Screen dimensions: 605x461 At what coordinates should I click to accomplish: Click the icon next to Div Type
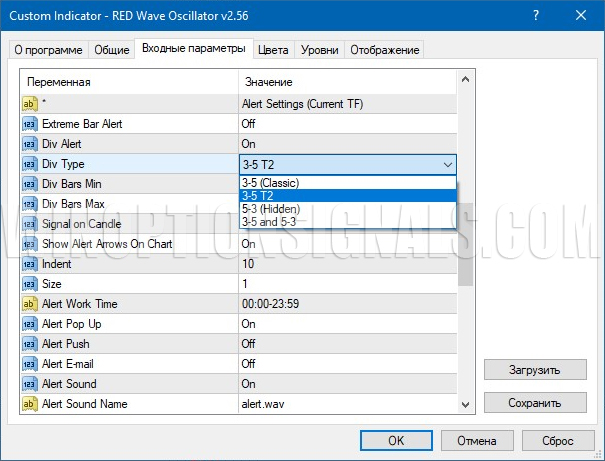tap(29, 164)
